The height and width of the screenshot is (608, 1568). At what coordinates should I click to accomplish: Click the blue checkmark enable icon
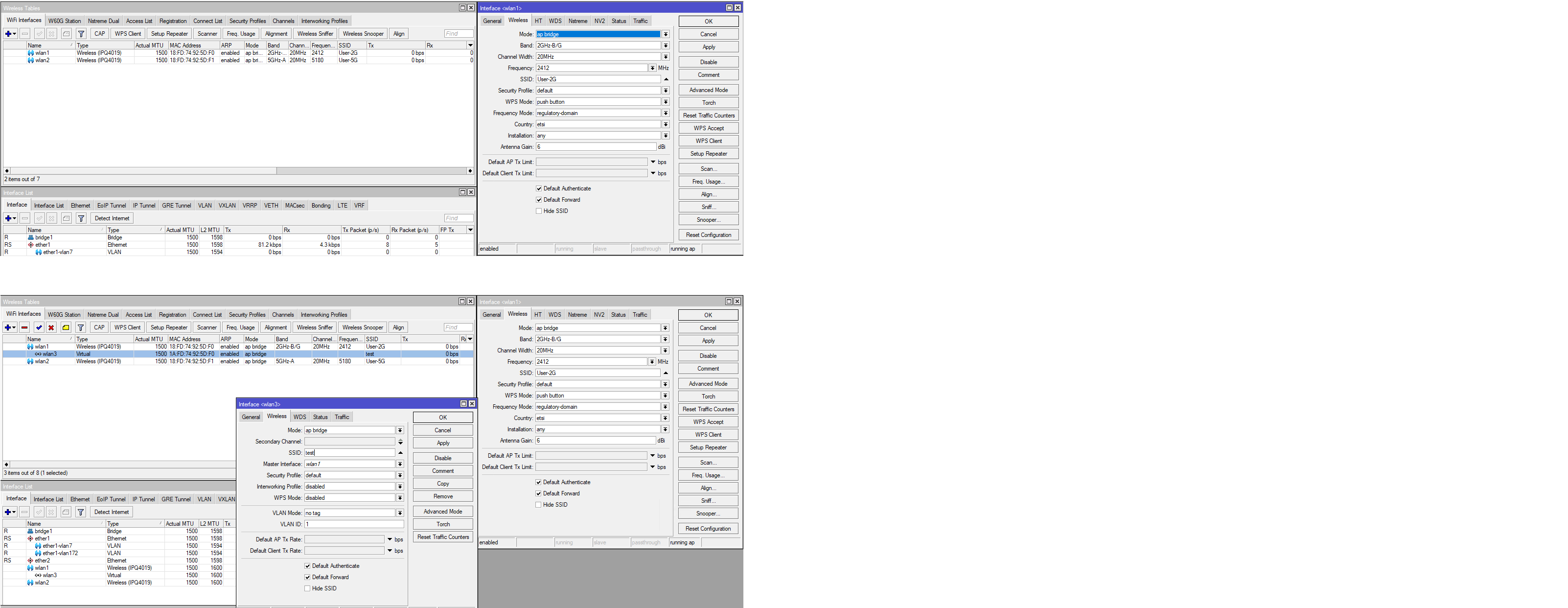[39, 327]
